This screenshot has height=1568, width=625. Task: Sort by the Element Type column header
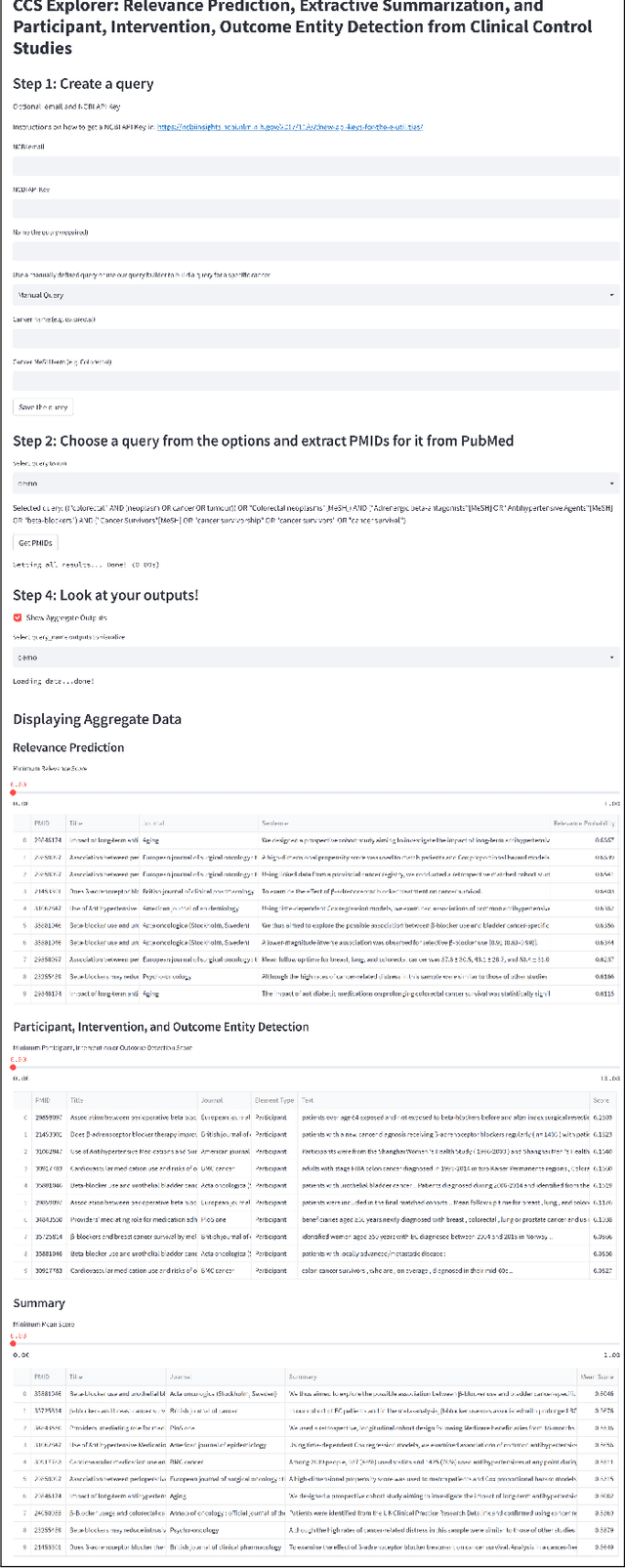[273, 1100]
